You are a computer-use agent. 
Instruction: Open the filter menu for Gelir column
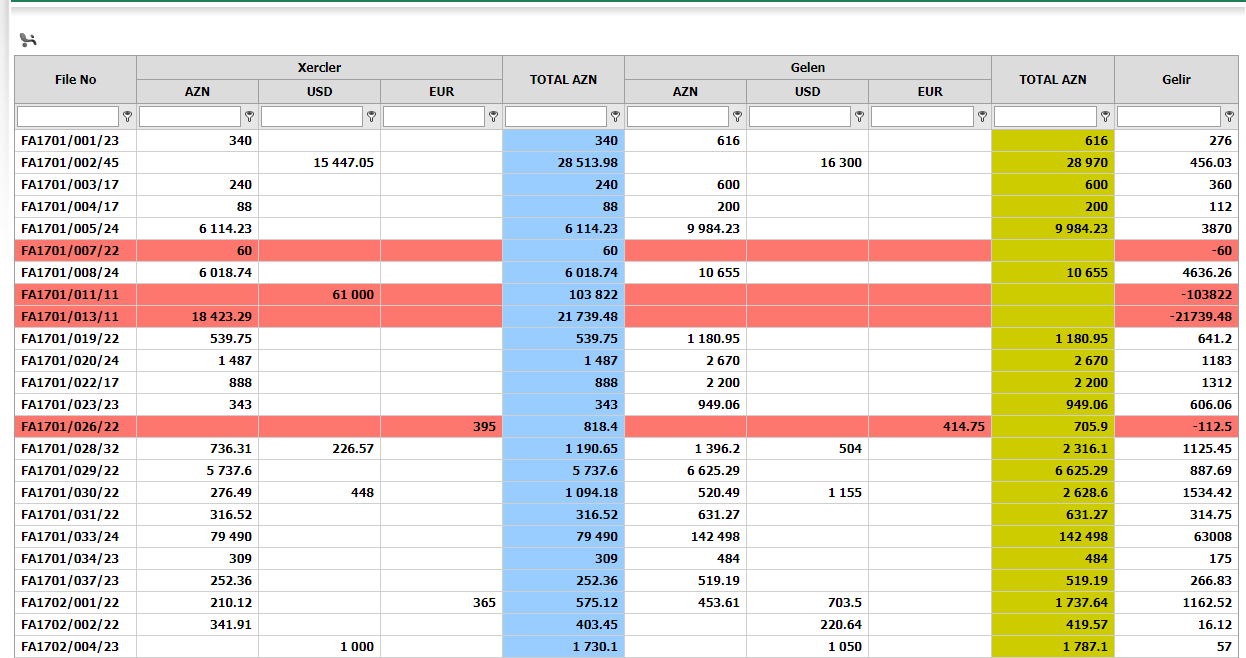(x=1229, y=117)
